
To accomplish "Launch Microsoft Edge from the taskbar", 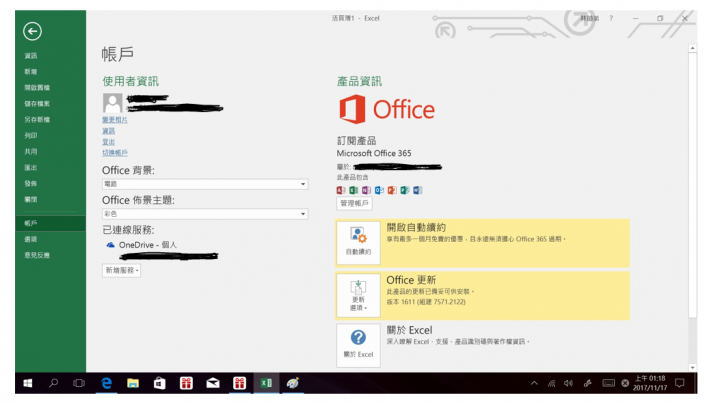I will [x=106, y=383].
